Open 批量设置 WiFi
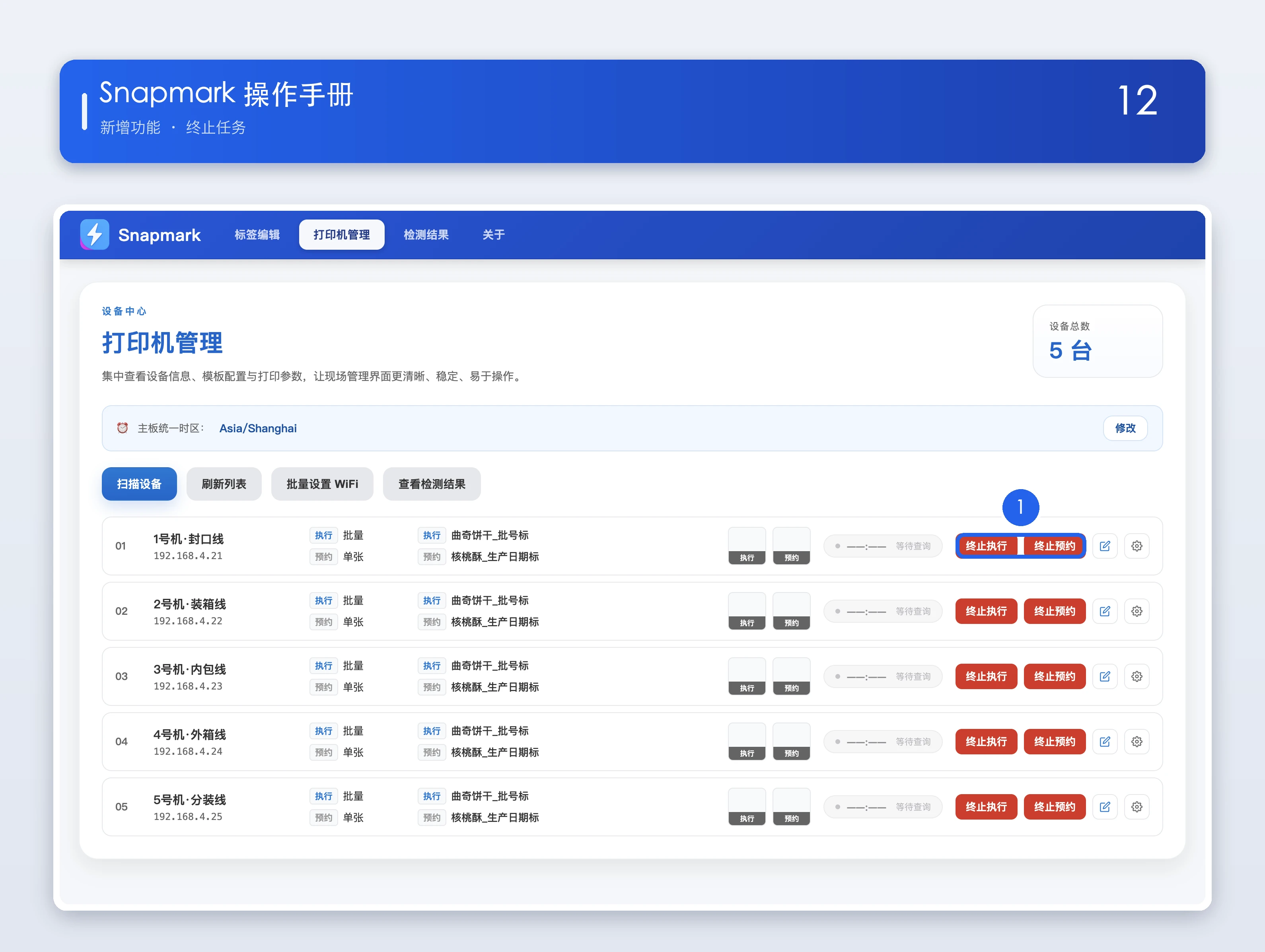The image size is (1265, 952). coord(322,484)
